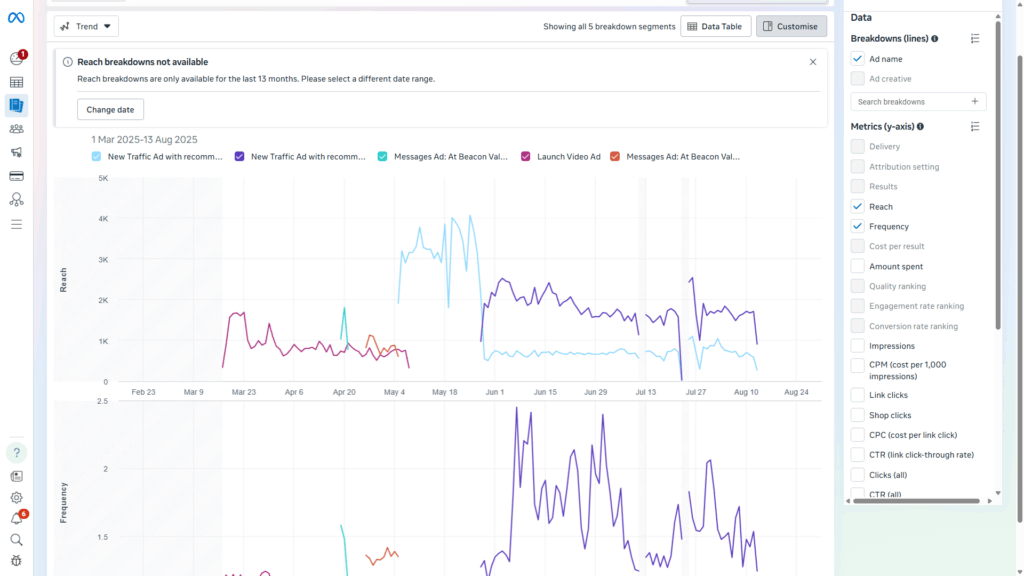Open the Help question mark icon
1024x576 pixels.
16,453
